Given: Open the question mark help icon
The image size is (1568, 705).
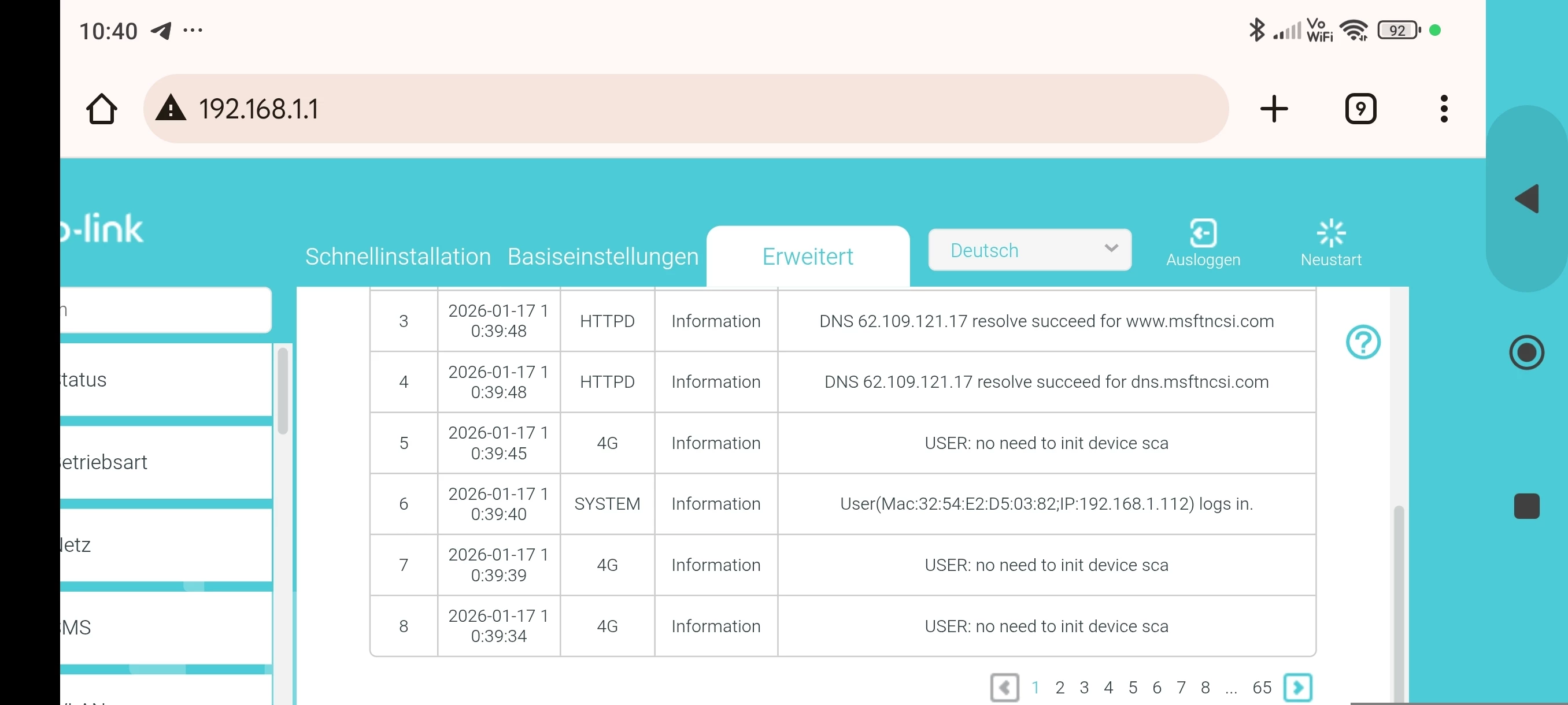Looking at the screenshot, I should (1362, 342).
